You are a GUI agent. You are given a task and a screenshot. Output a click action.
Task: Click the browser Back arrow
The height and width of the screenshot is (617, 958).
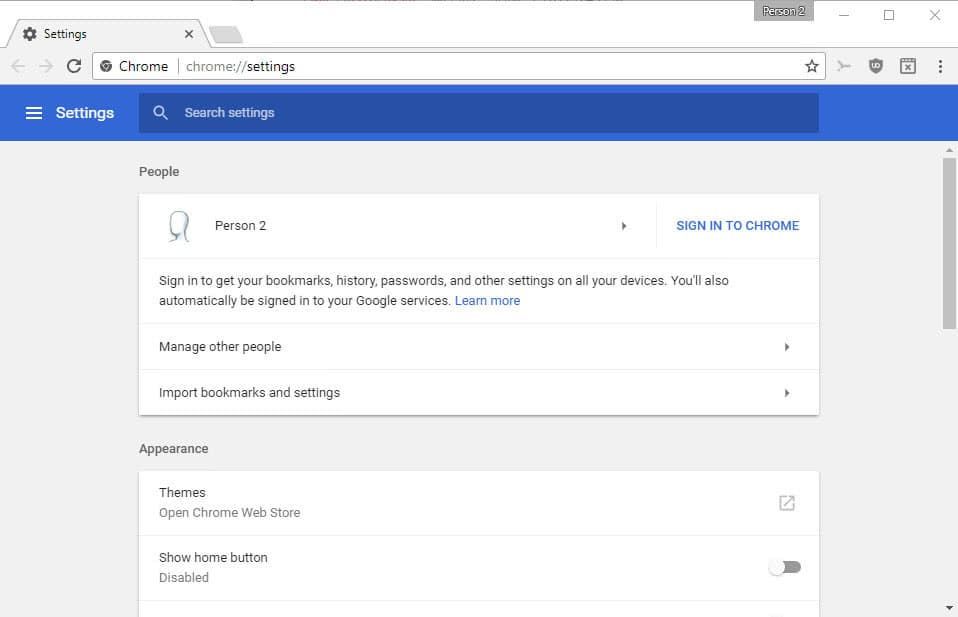point(18,66)
